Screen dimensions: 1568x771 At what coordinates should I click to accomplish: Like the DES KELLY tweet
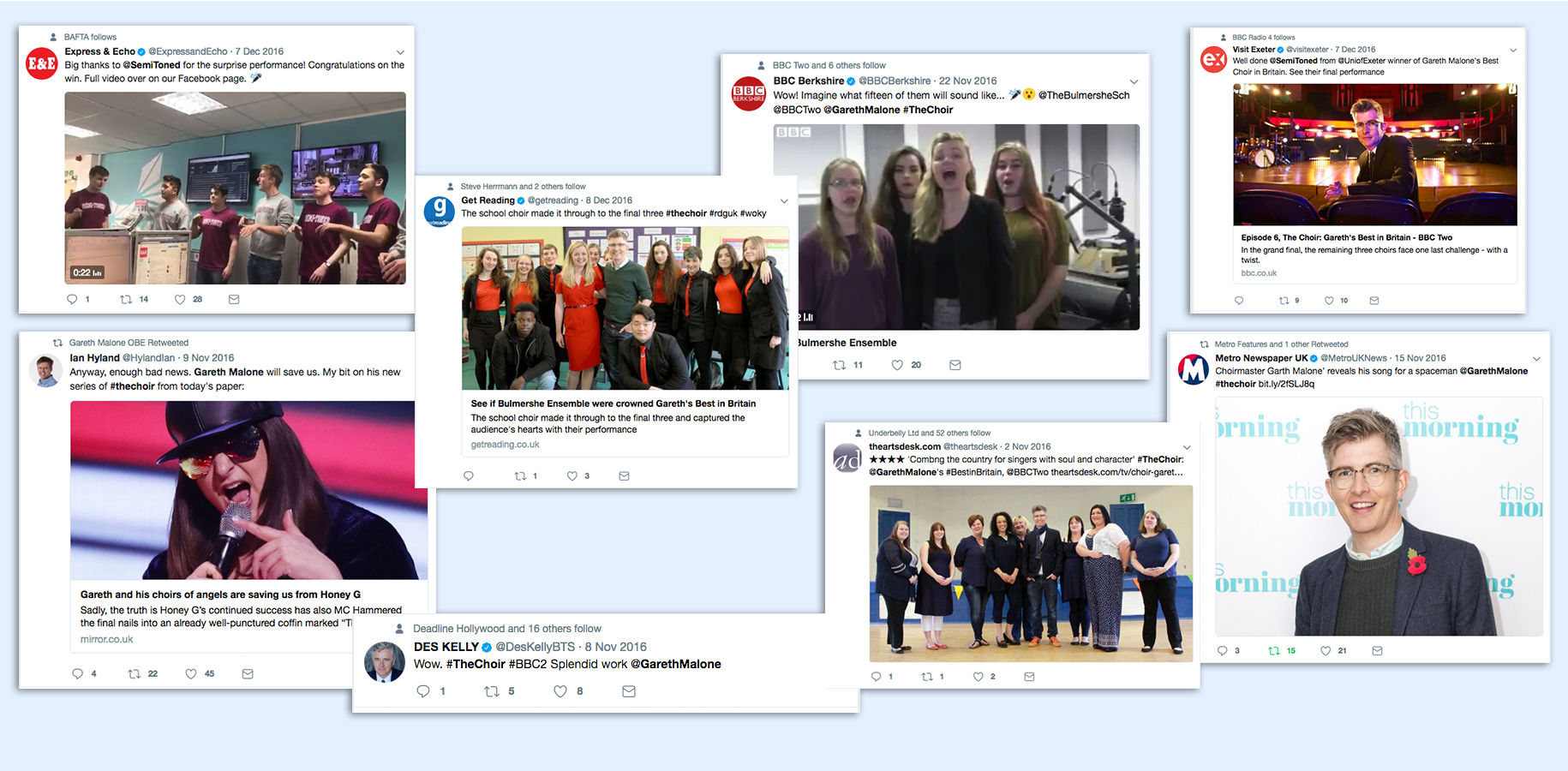tap(560, 691)
